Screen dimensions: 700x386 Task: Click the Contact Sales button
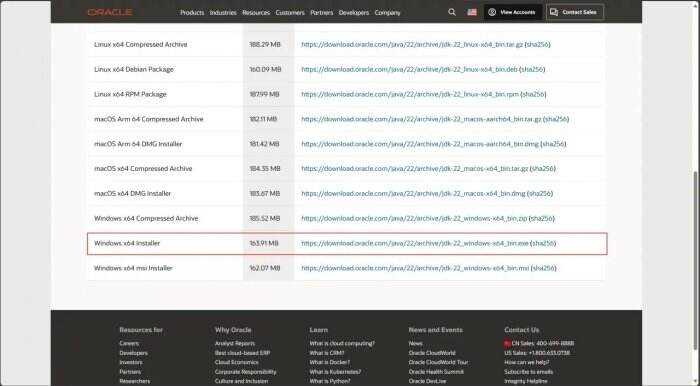(575, 12)
